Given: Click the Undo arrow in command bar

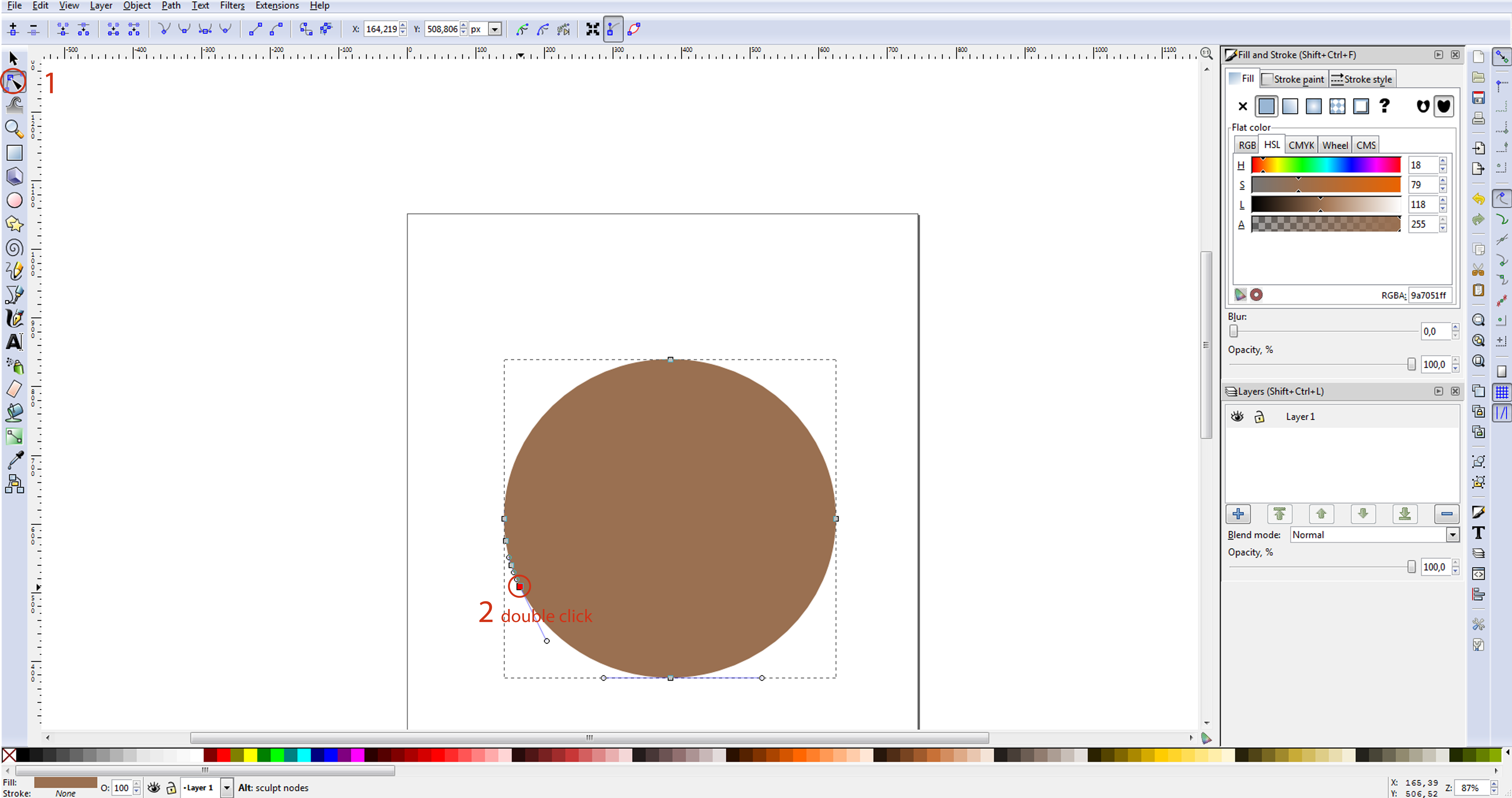Looking at the screenshot, I should click(1478, 199).
